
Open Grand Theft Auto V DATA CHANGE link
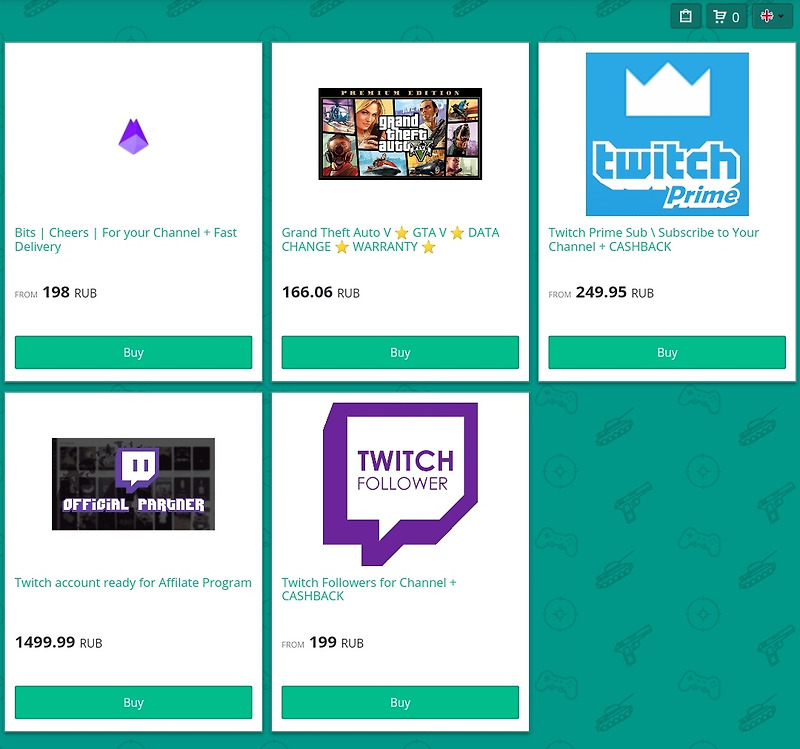coord(390,239)
